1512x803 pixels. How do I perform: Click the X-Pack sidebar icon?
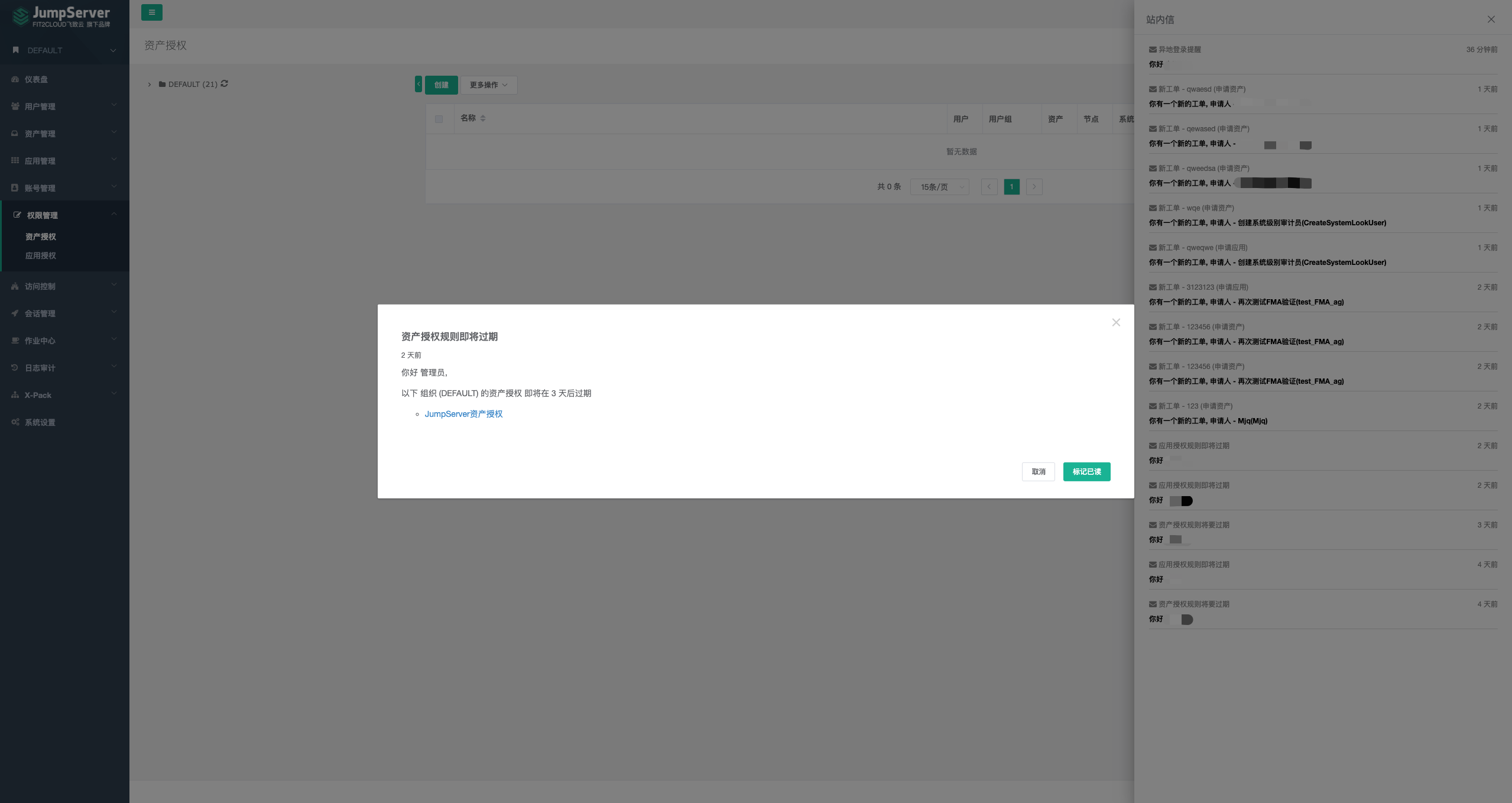tap(15, 395)
